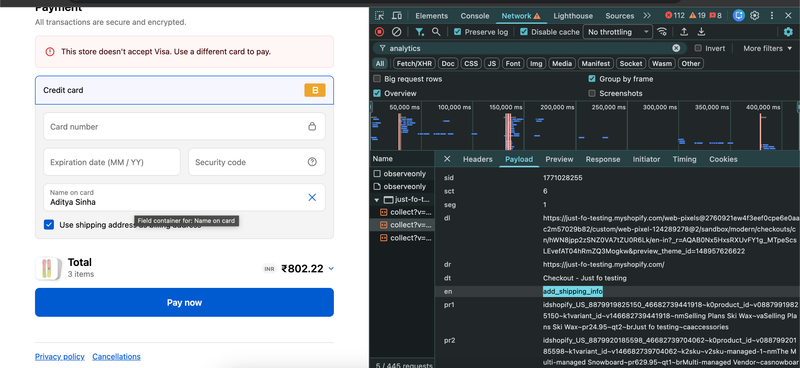Click the AI assistance icon in DevTools
Screen dimensions: 800x368
739,15
